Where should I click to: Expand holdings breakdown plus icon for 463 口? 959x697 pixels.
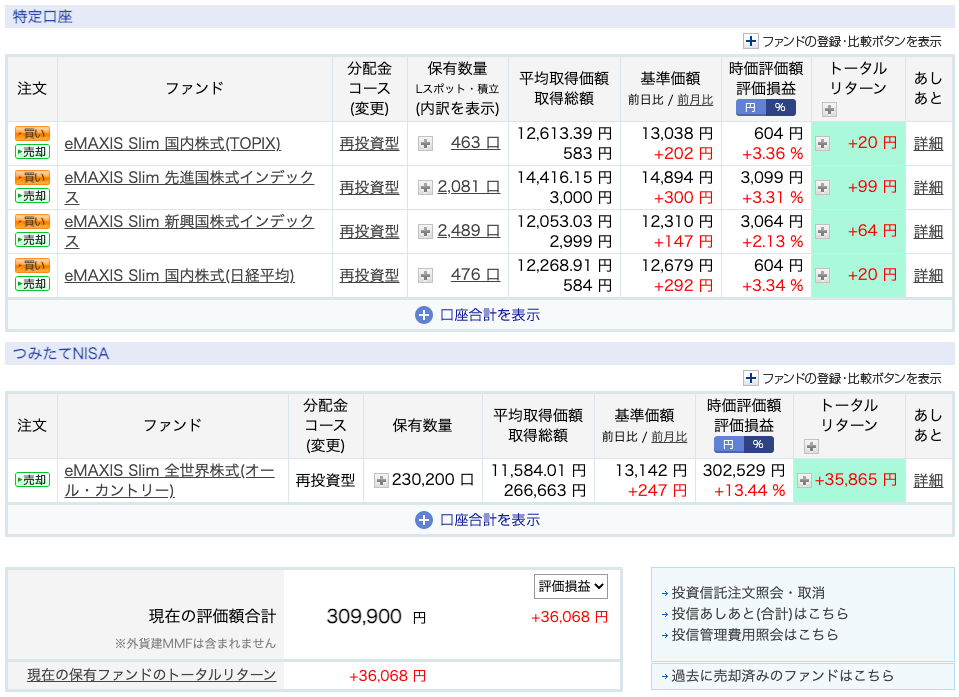425,144
